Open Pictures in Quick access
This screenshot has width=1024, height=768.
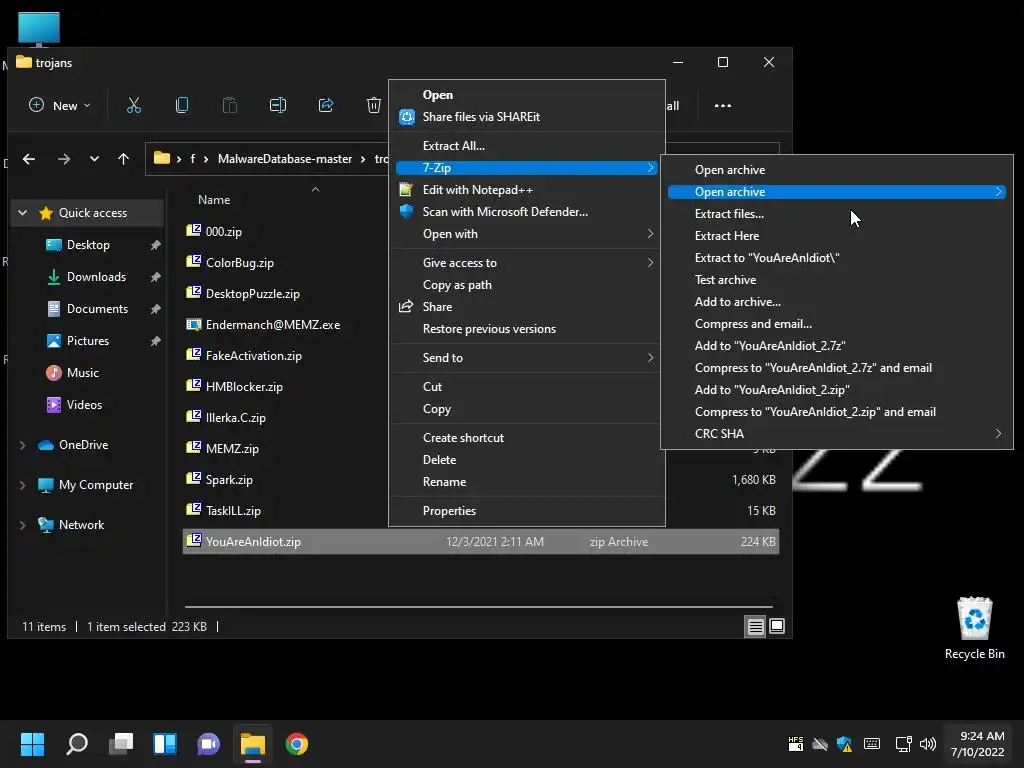click(x=88, y=341)
